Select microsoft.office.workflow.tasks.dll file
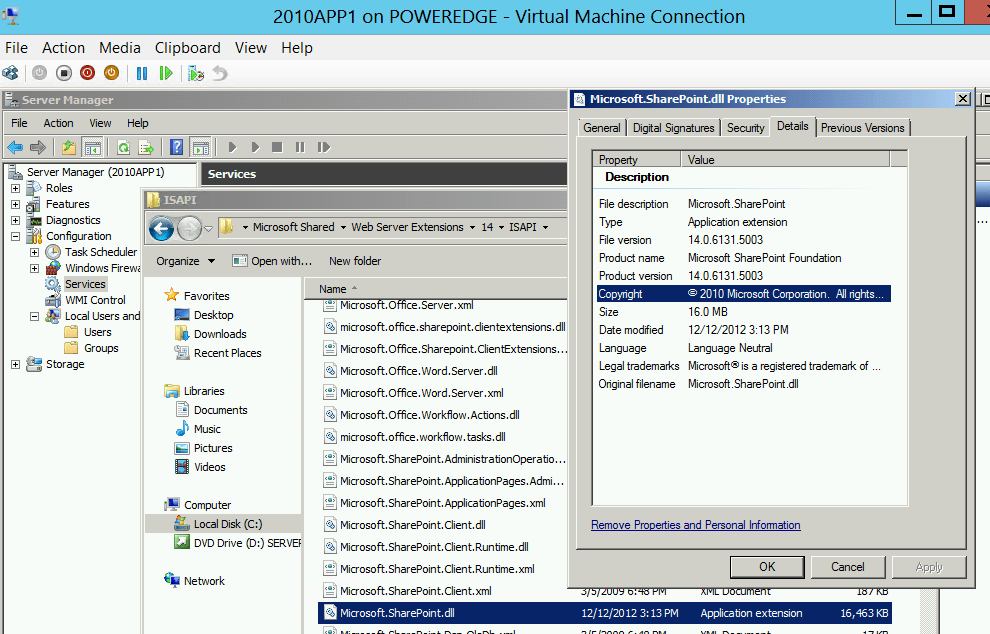Screen dimensions: 990x634 click(x=423, y=437)
